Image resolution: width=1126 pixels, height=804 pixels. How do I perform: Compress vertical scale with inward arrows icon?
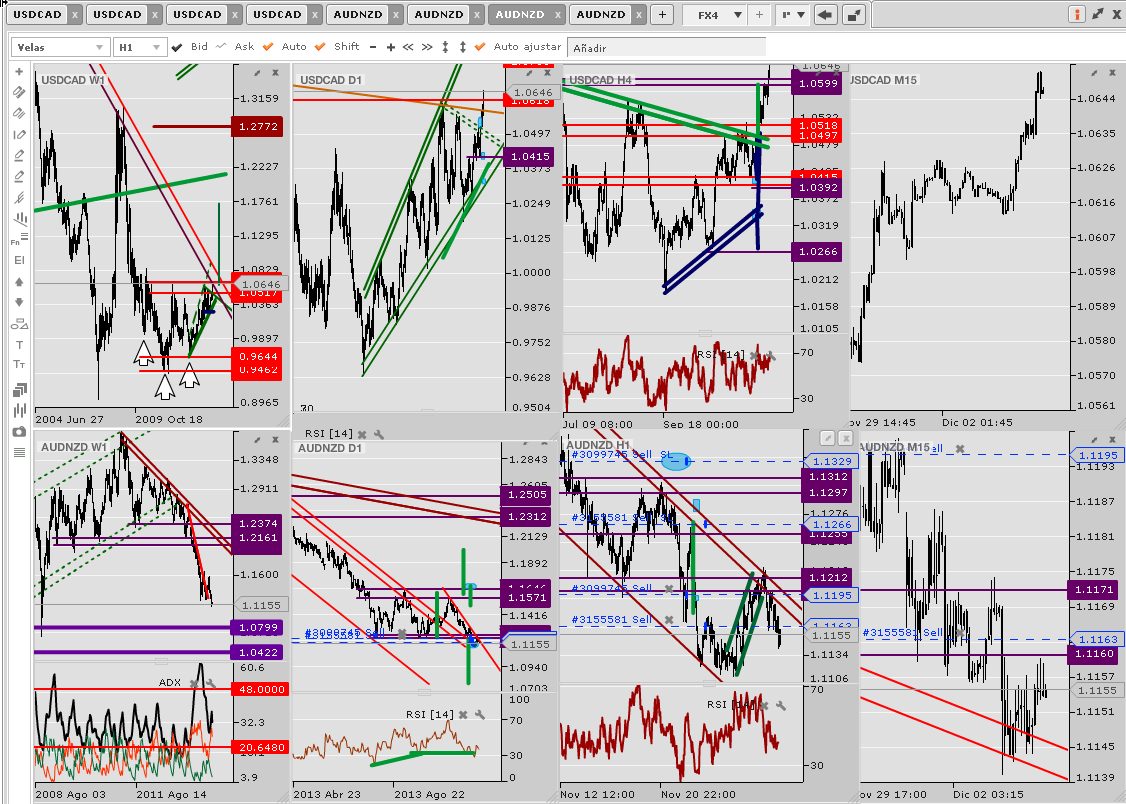point(445,47)
